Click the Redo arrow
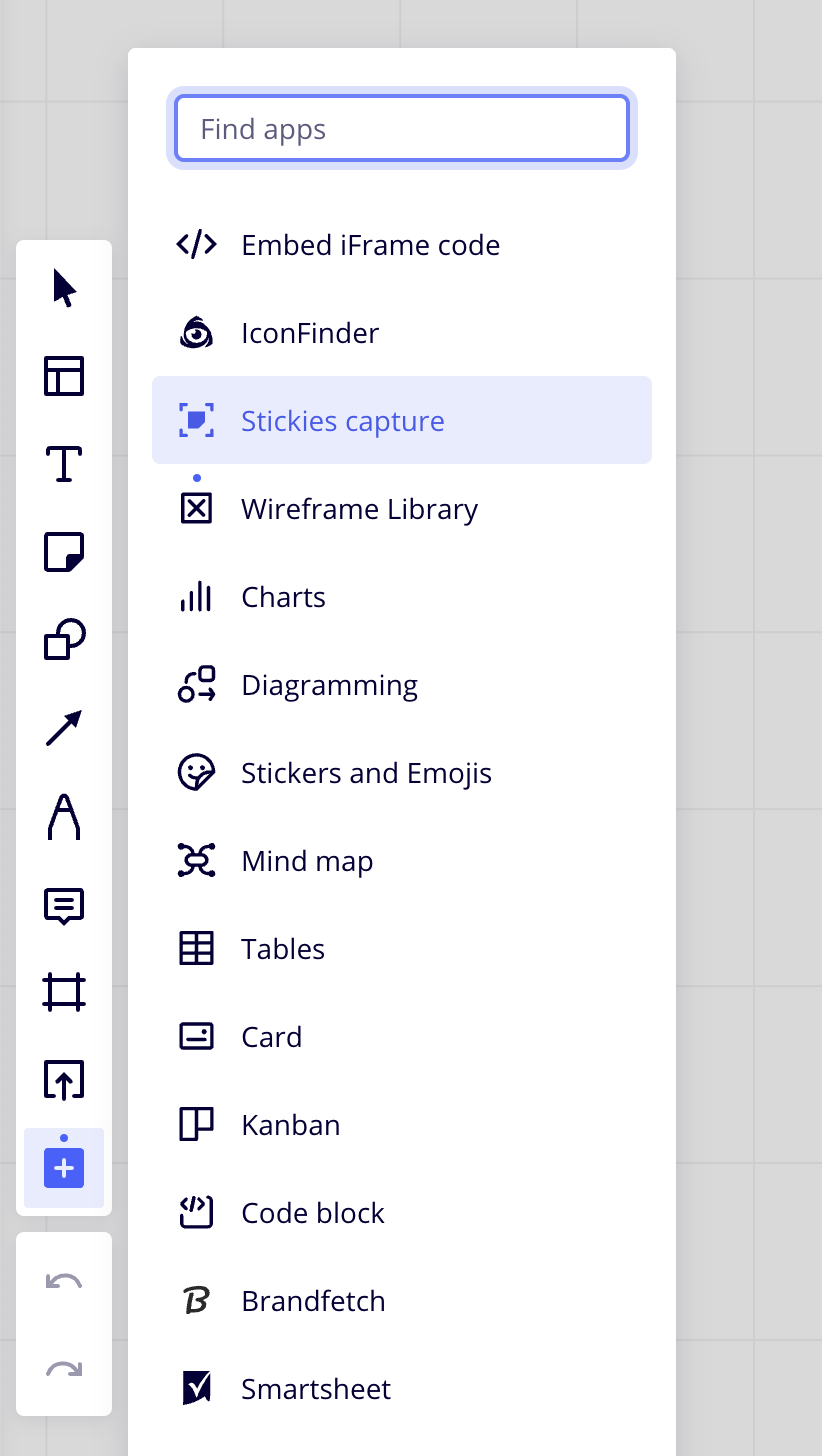 pos(64,1370)
